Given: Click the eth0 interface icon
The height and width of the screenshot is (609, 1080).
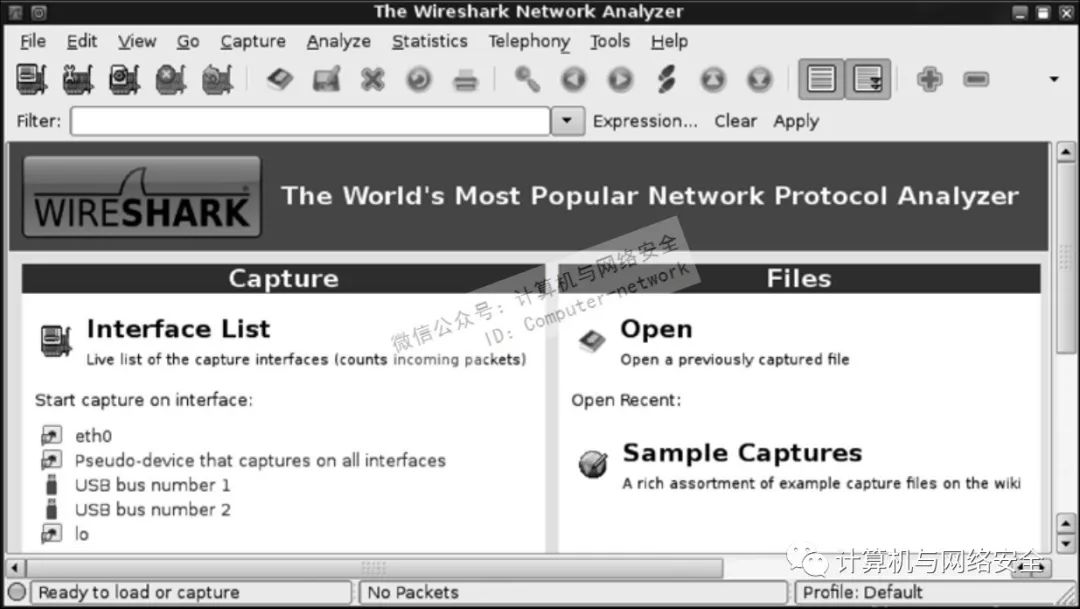Looking at the screenshot, I should coord(51,435).
